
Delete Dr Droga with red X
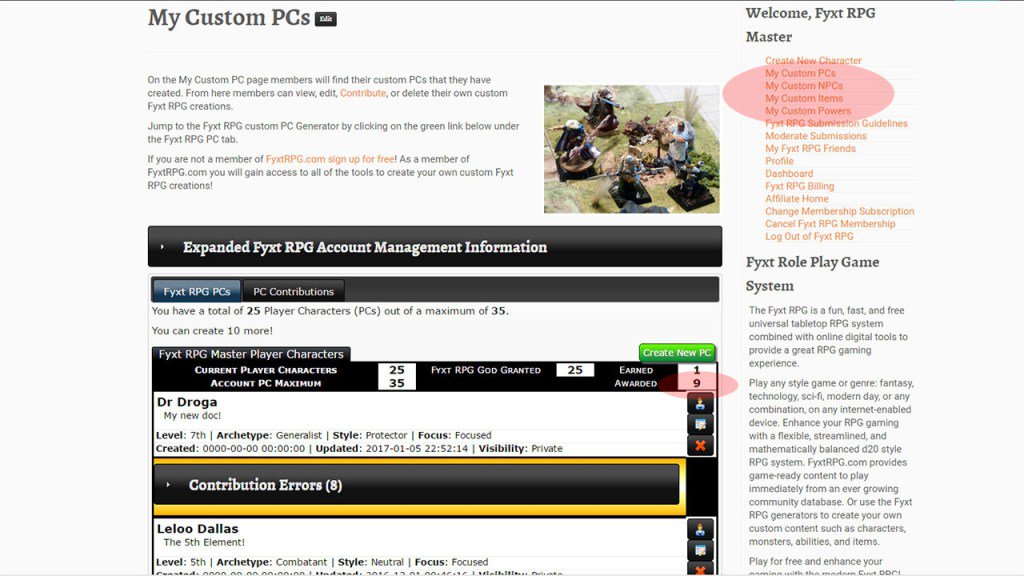pos(700,445)
